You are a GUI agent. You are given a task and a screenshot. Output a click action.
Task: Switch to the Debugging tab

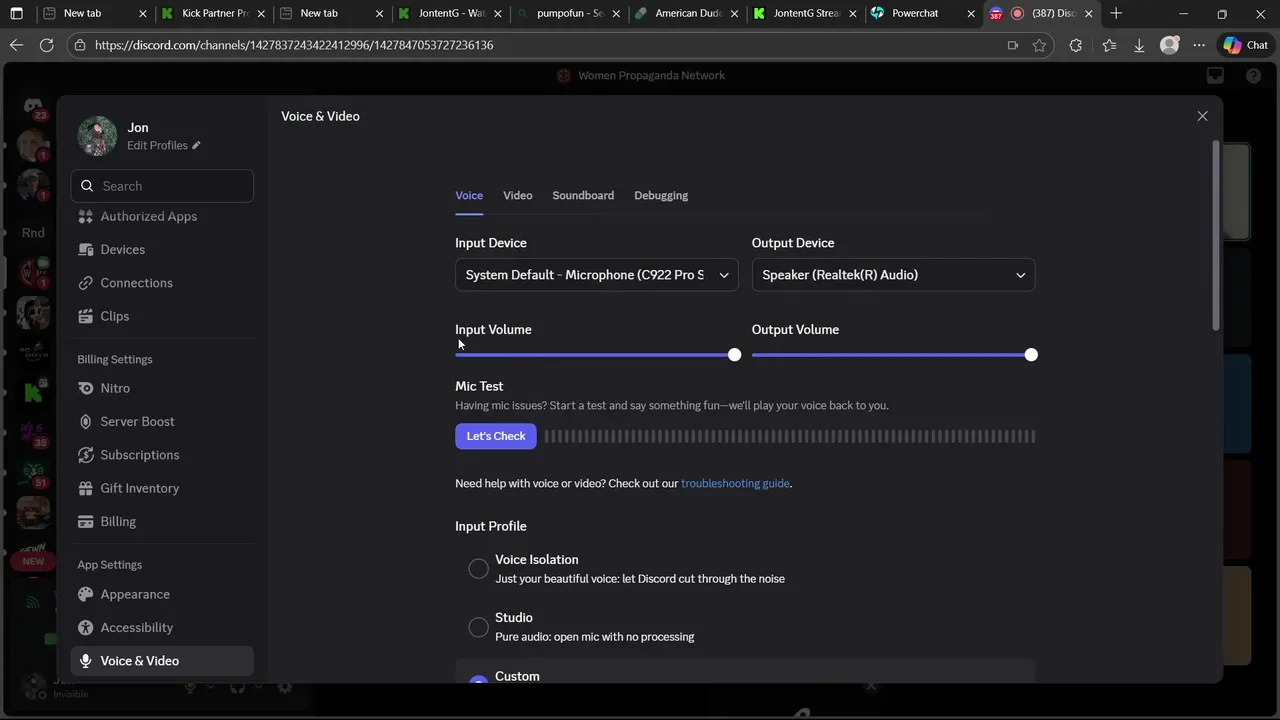pyautogui.click(x=661, y=195)
